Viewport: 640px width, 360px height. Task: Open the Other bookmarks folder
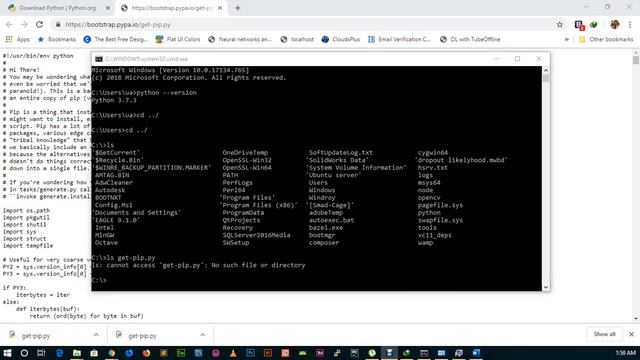606,39
